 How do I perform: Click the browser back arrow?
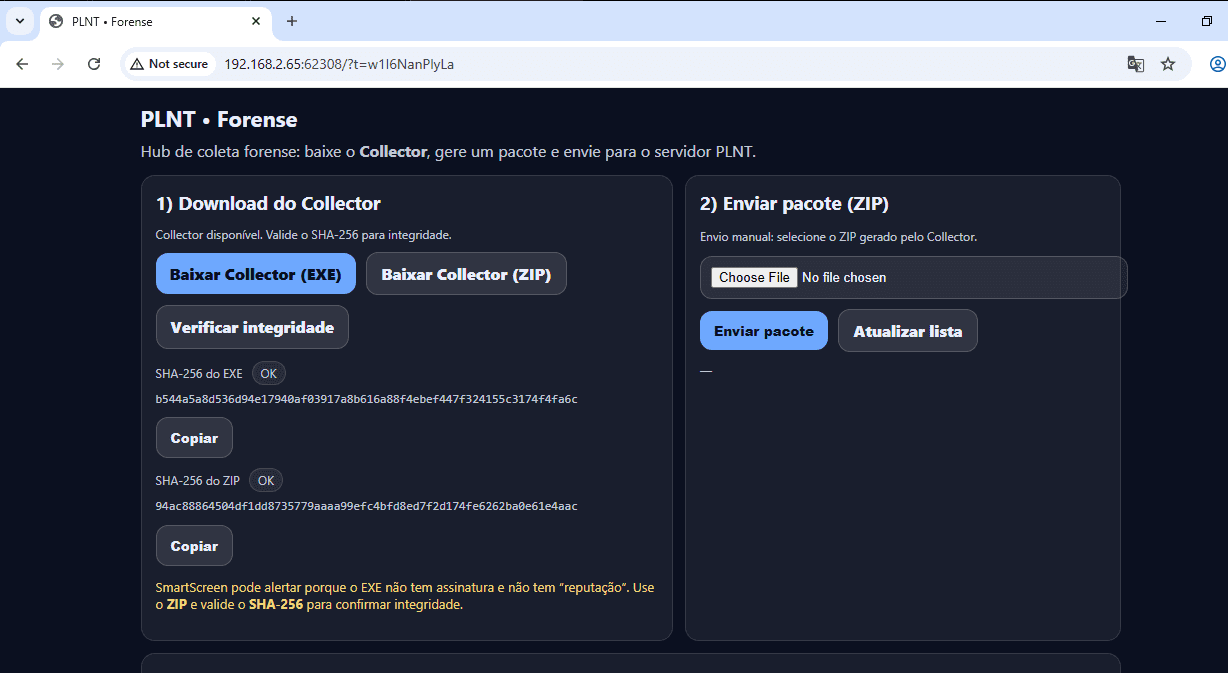tap(22, 64)
